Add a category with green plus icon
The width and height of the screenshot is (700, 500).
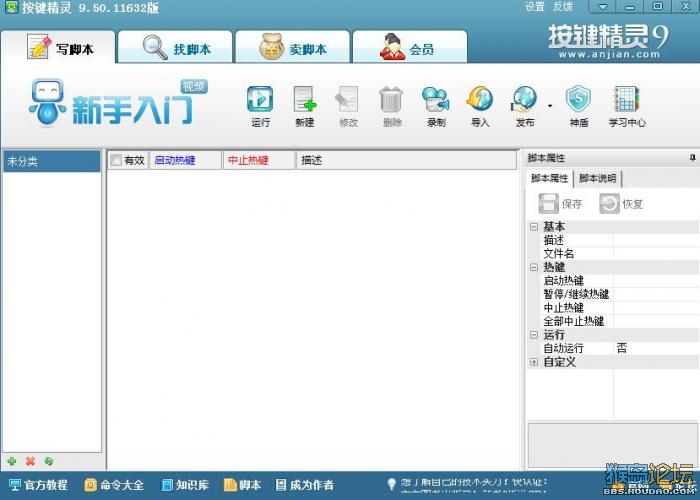12,461
